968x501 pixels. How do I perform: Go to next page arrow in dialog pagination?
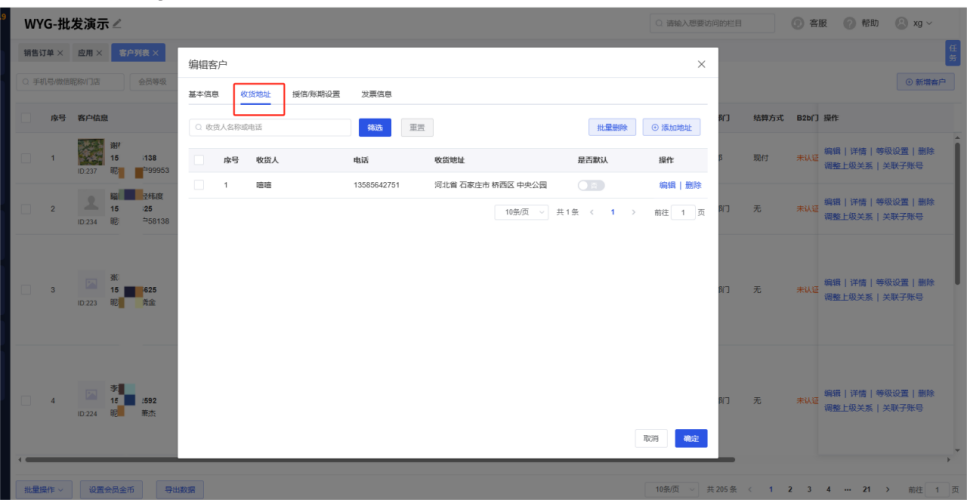633,212
